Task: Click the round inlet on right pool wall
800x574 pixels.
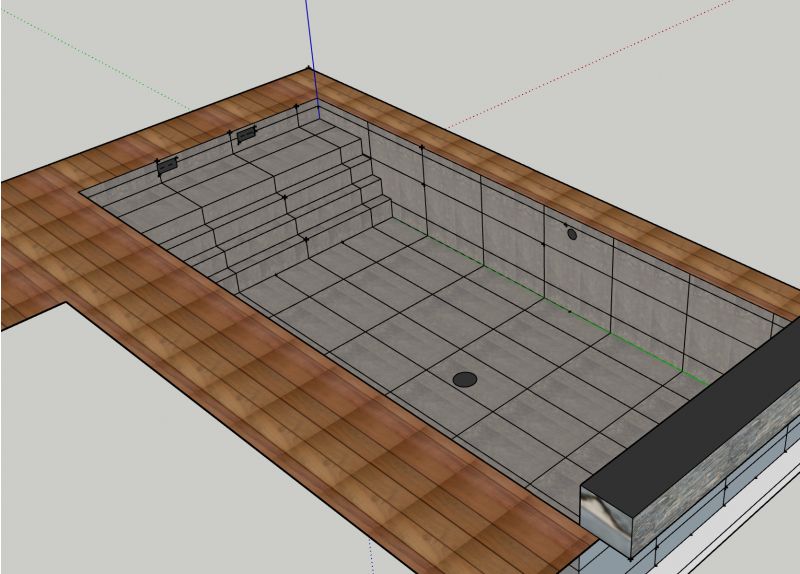Action: (572, 234)
